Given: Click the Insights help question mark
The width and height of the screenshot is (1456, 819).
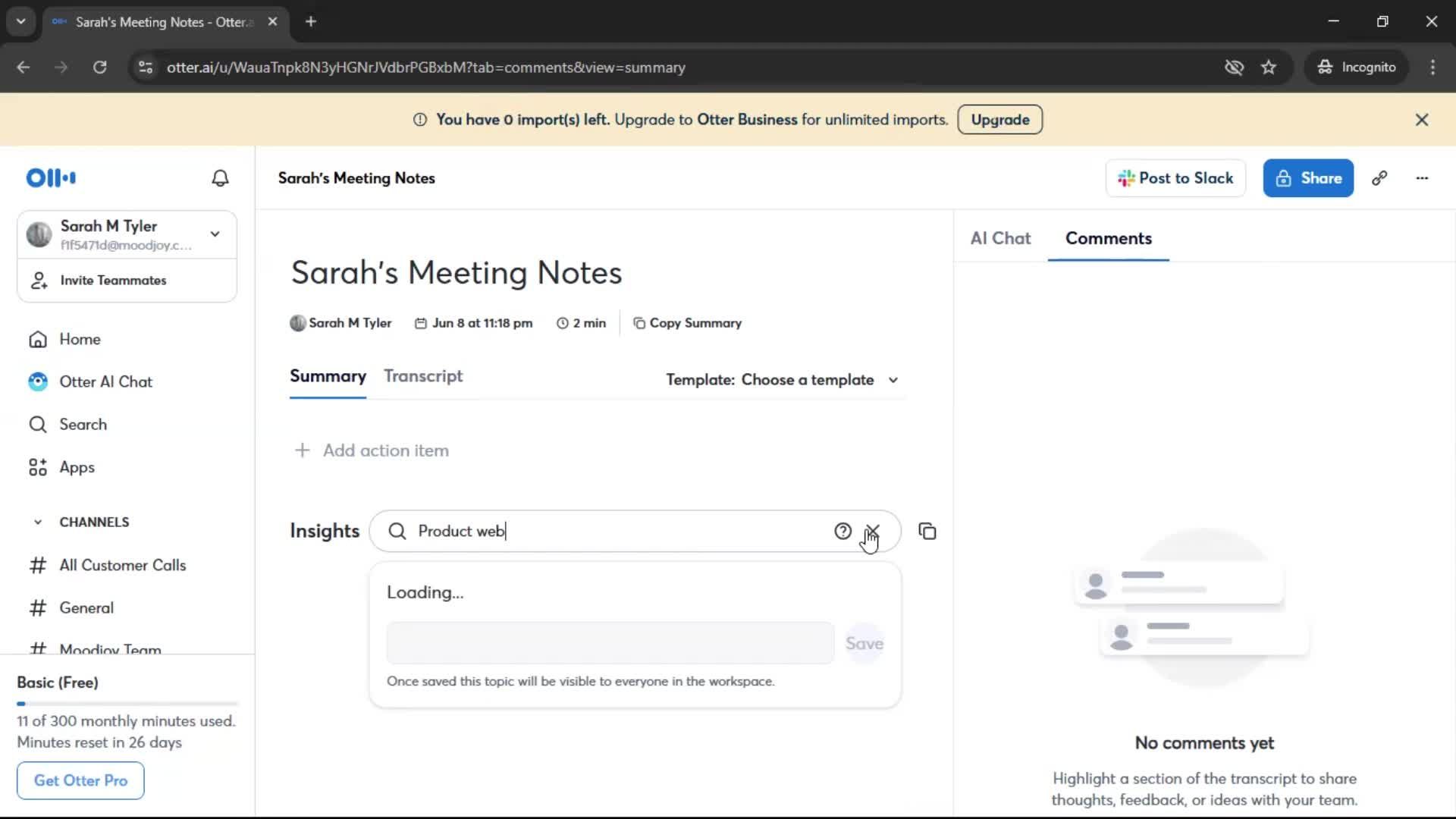Looking at the screenshot, I should coord(843,532).
